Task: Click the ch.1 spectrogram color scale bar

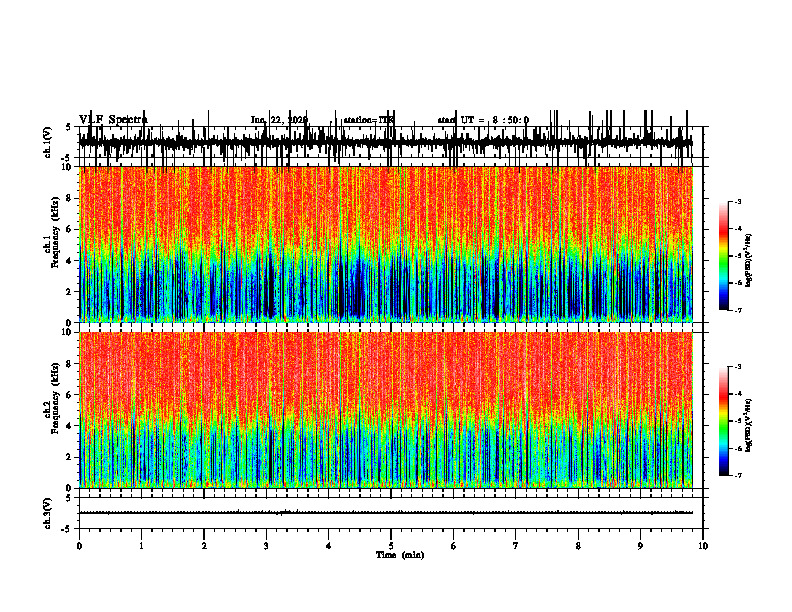Action: click(724, 256)
